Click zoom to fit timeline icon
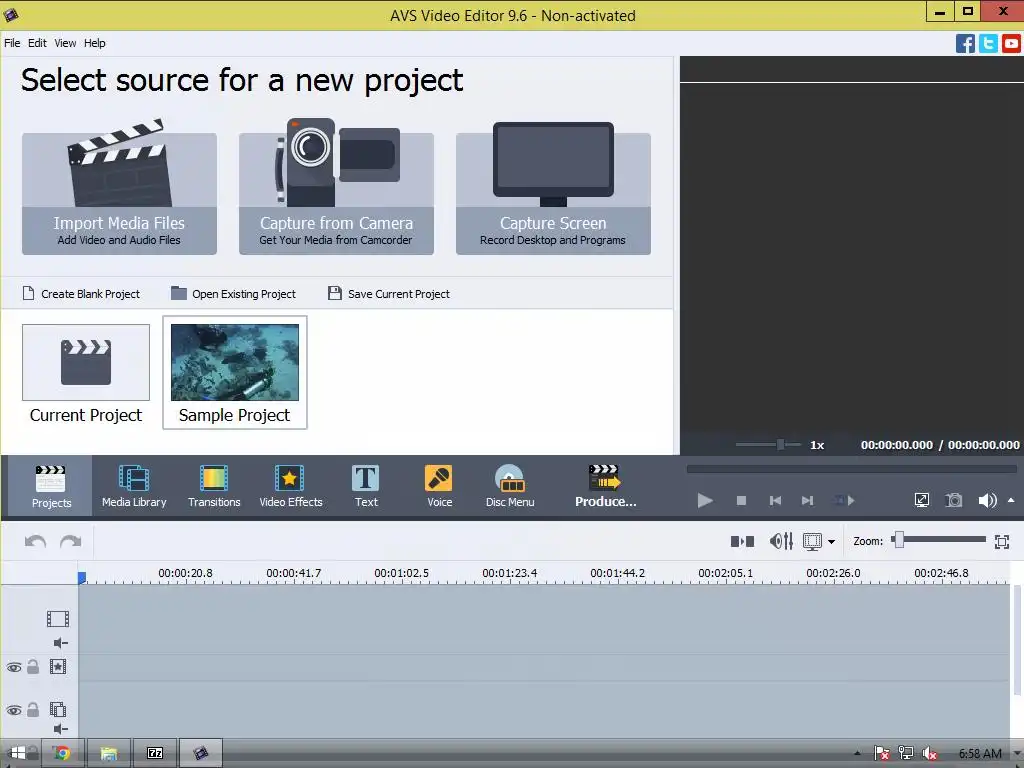The image size is (1024, 768). click(x=1002, y=541)
